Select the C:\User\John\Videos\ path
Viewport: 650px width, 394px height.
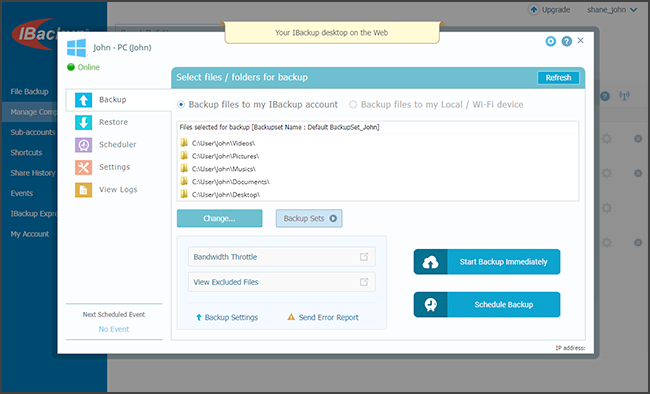[223, 143]
